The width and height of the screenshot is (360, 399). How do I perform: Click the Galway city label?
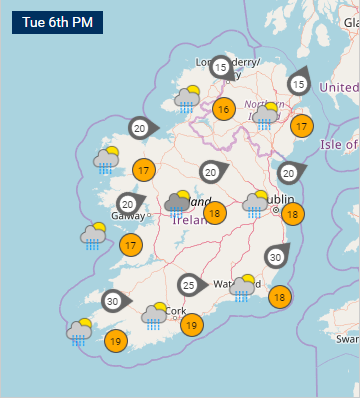tap(128, 216)
